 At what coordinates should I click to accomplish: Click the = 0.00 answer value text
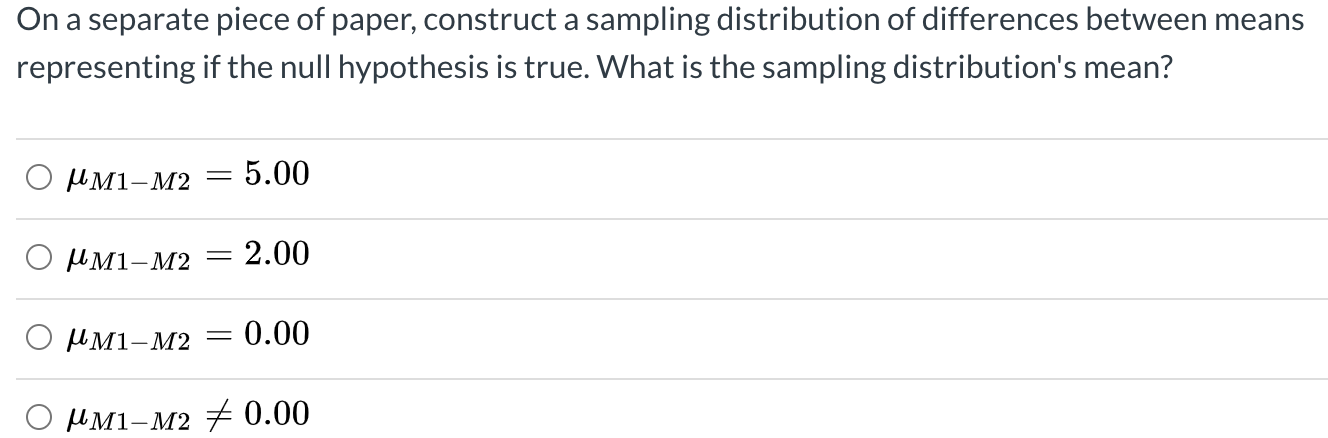[x=277, y=334]
